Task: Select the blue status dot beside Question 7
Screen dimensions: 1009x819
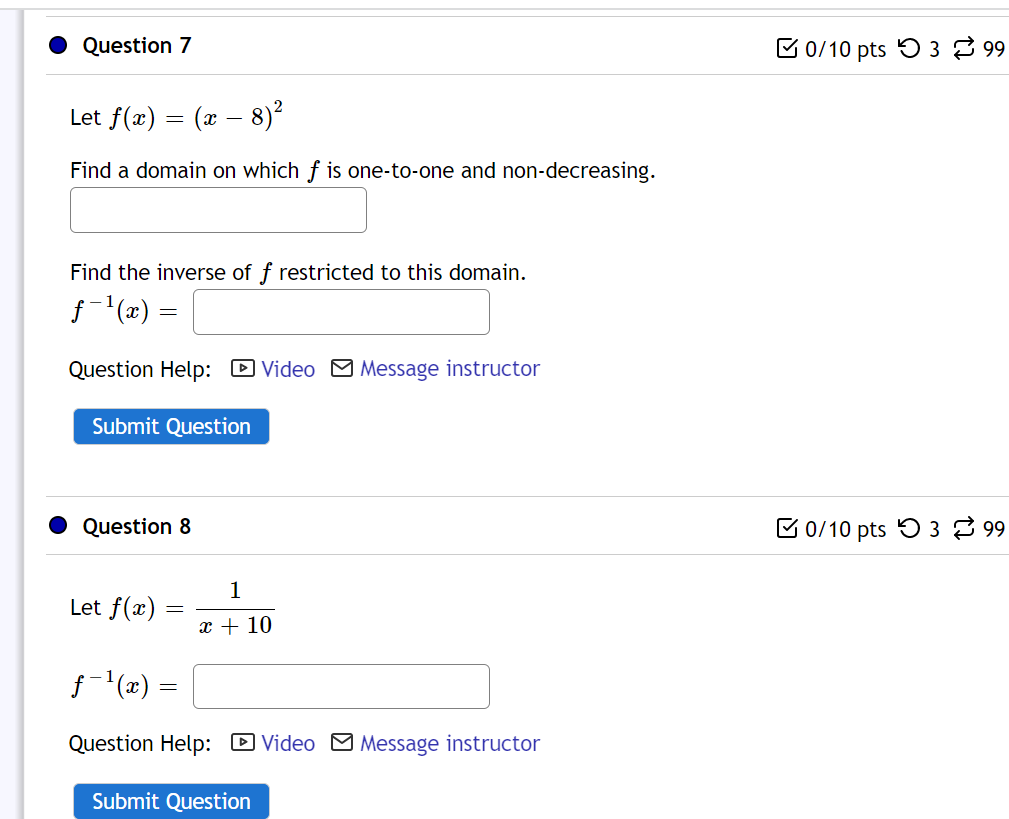Action: point(57,45)
